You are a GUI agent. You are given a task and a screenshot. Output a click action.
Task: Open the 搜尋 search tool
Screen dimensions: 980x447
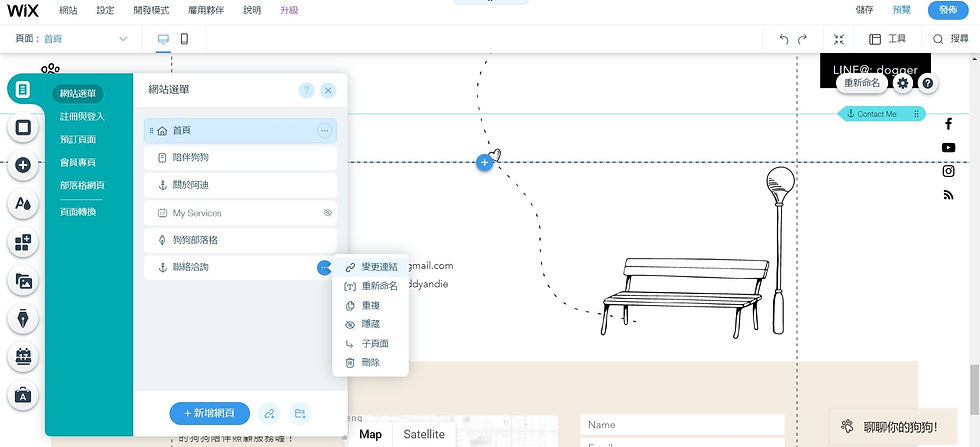point(951,39)
